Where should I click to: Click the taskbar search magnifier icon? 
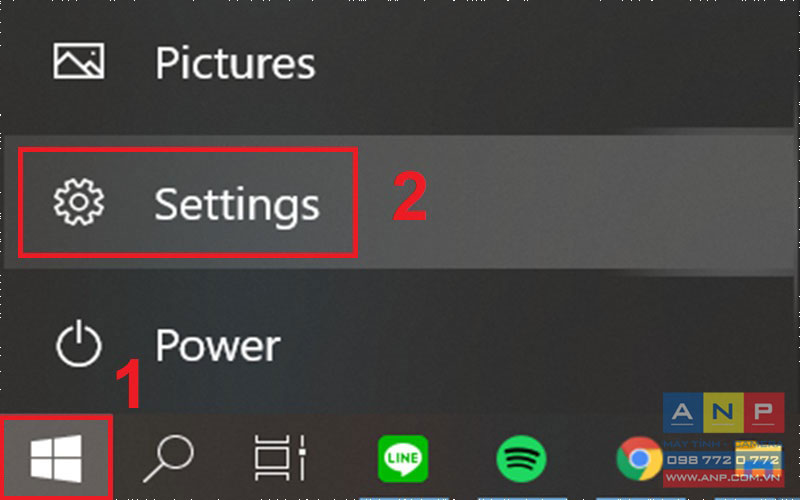(168, 458)
